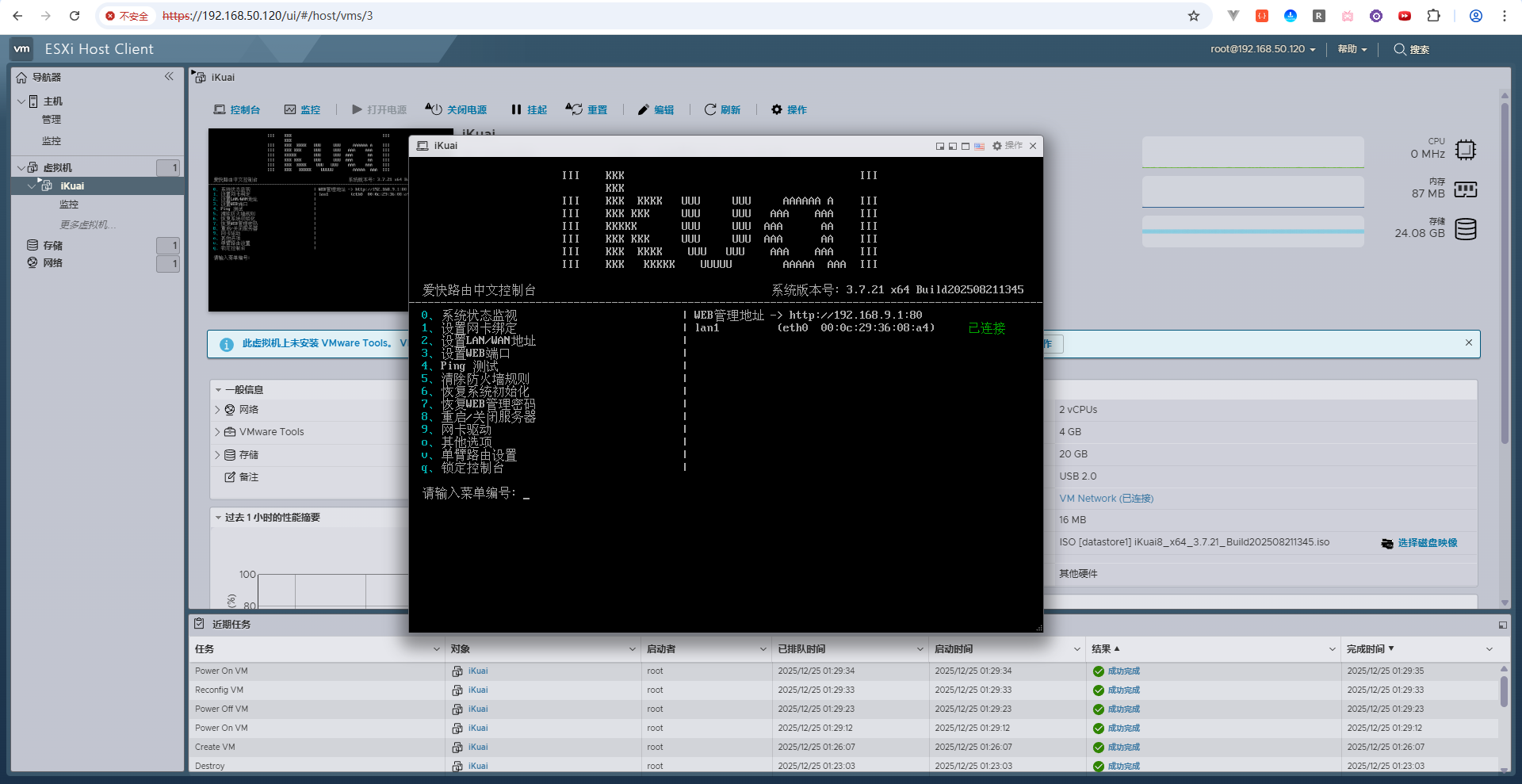Open iKuai link in first Power On VM task

477,671
